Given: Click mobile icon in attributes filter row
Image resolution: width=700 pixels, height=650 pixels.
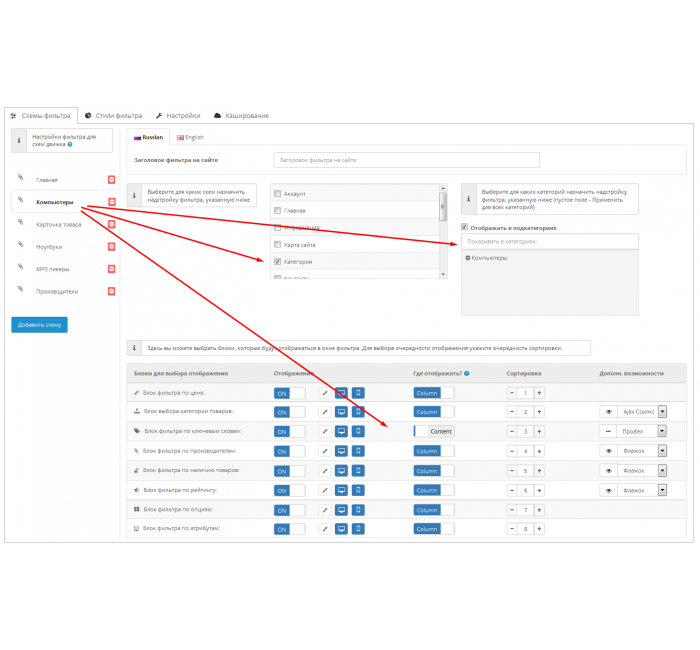Looking at the screenshot, I should (x=358, y=529).
